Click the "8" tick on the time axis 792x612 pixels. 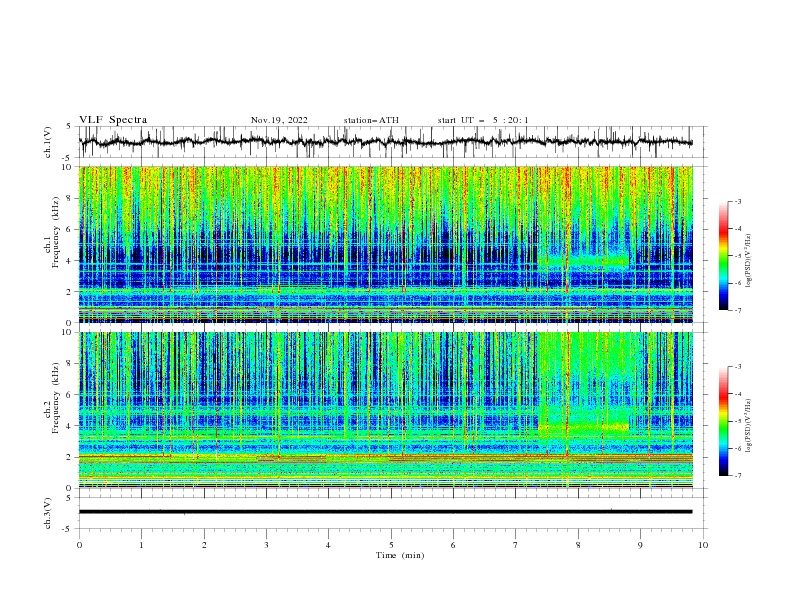point(578,545)
